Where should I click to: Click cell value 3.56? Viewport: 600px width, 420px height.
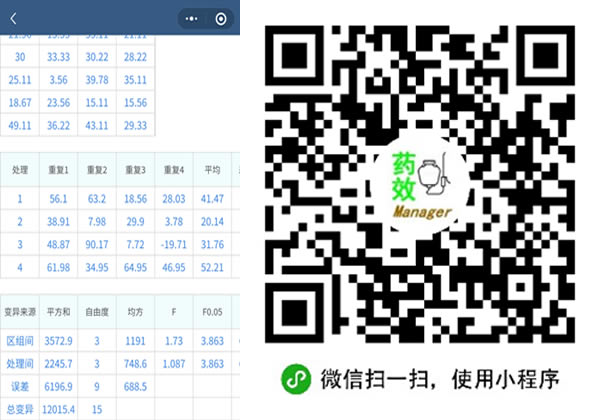click(59, 80)
